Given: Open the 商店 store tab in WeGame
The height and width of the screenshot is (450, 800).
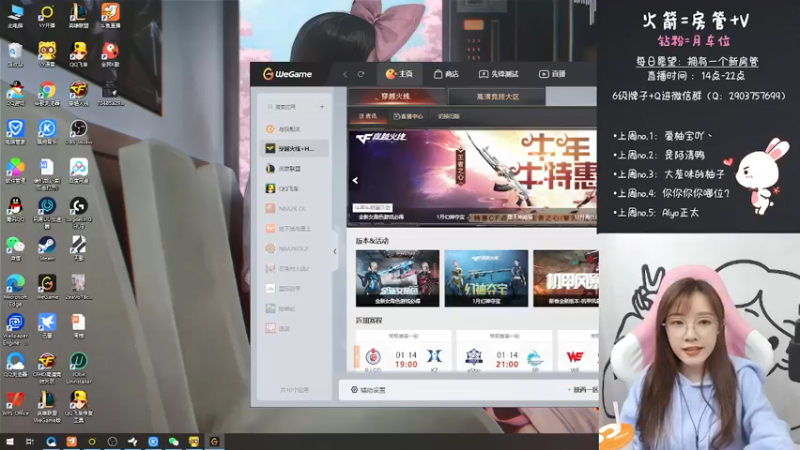Looking at the screenshot, I should pos(446,74).
